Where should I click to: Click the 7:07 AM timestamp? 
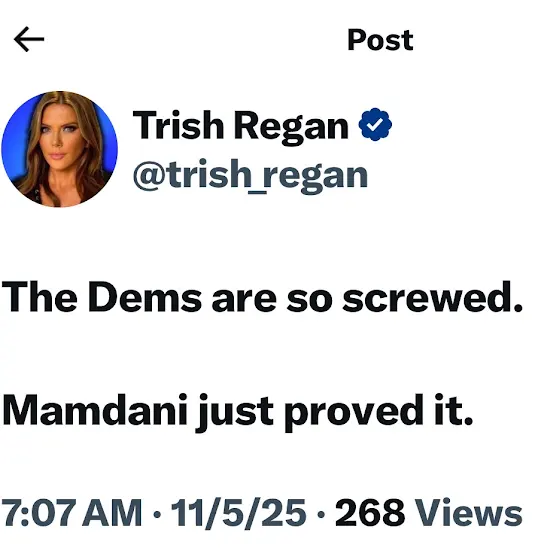tap(71, 512)
